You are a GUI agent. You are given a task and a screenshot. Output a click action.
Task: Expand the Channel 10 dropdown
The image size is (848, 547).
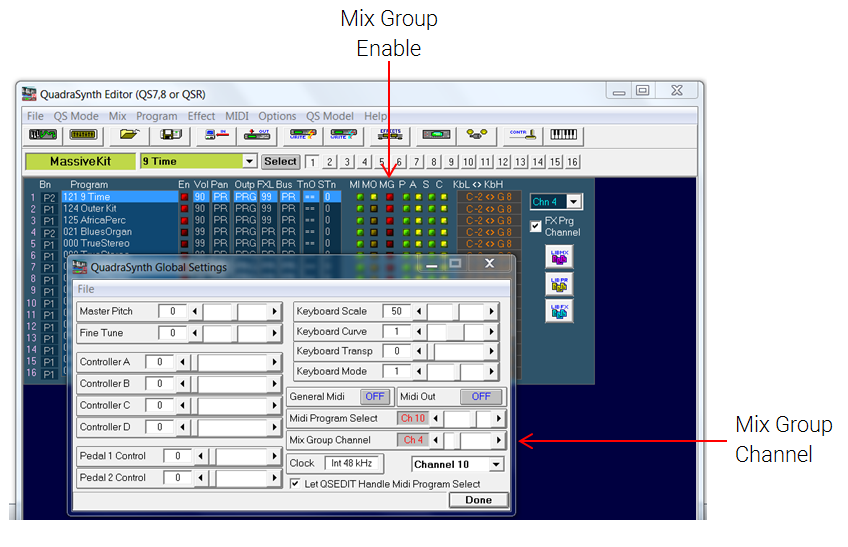coord(495,465)
